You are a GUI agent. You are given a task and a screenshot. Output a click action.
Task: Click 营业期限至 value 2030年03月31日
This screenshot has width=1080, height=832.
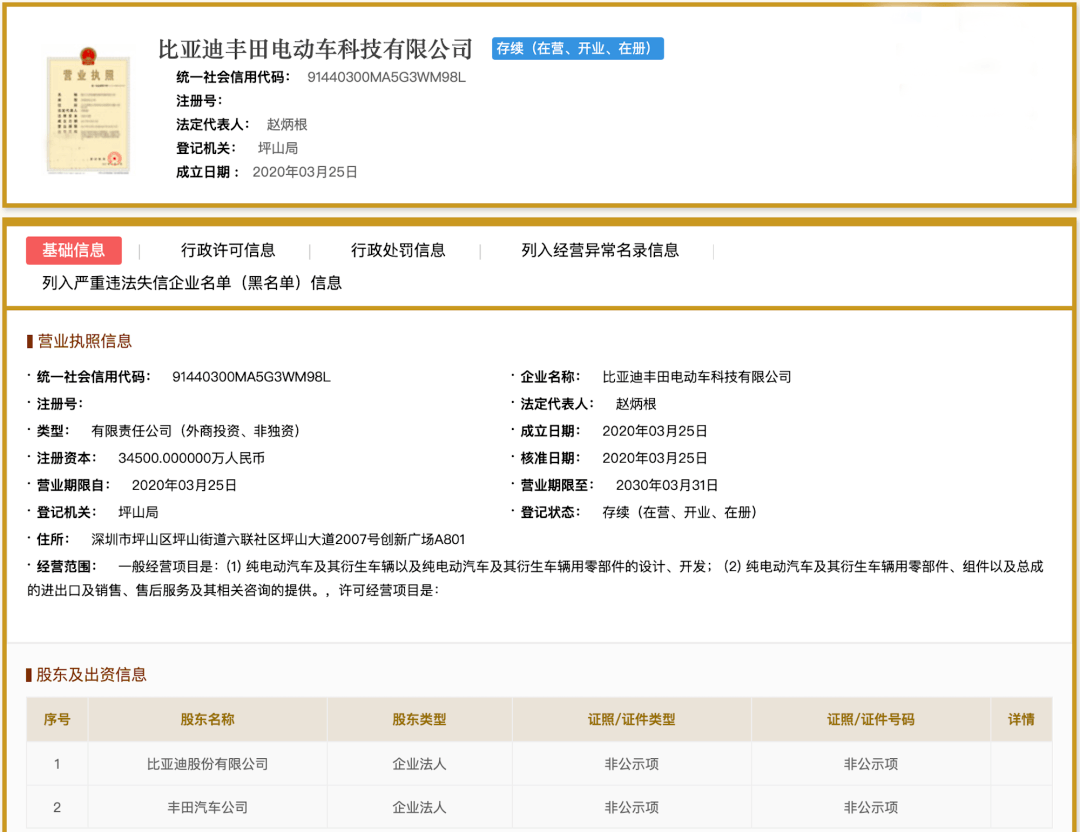[x=667, y=485]
